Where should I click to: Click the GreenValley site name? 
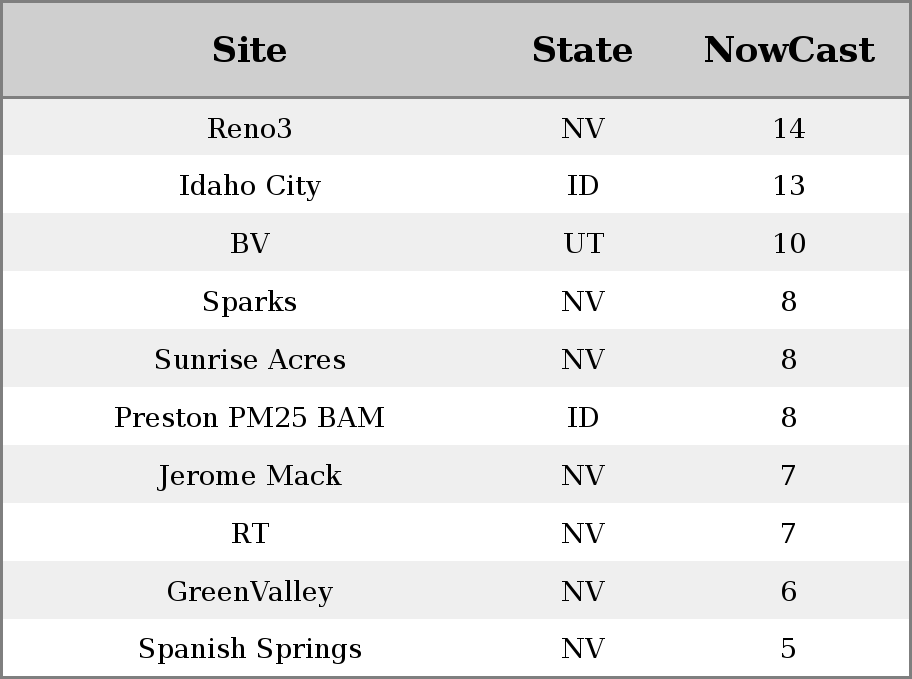click(249, 591)
